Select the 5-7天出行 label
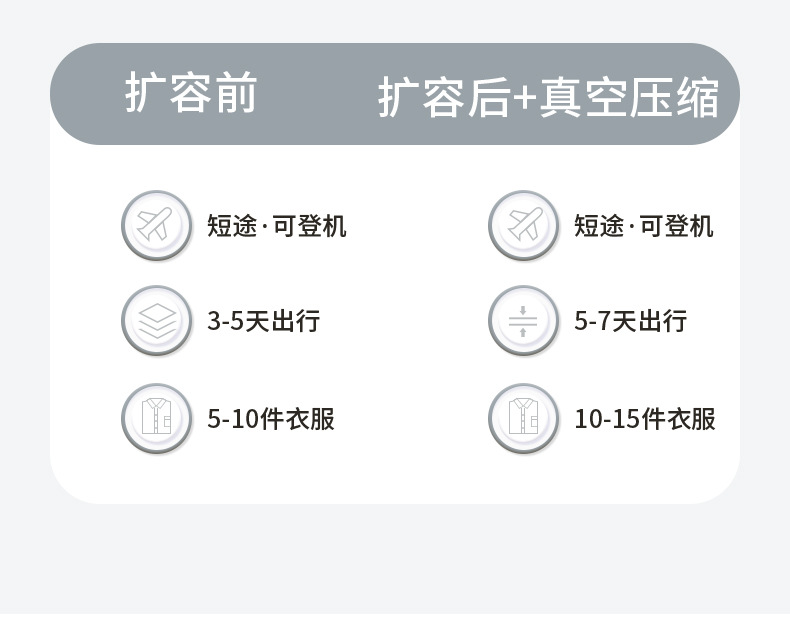Screen dimensions: 790x618 (x=630, y=321)
